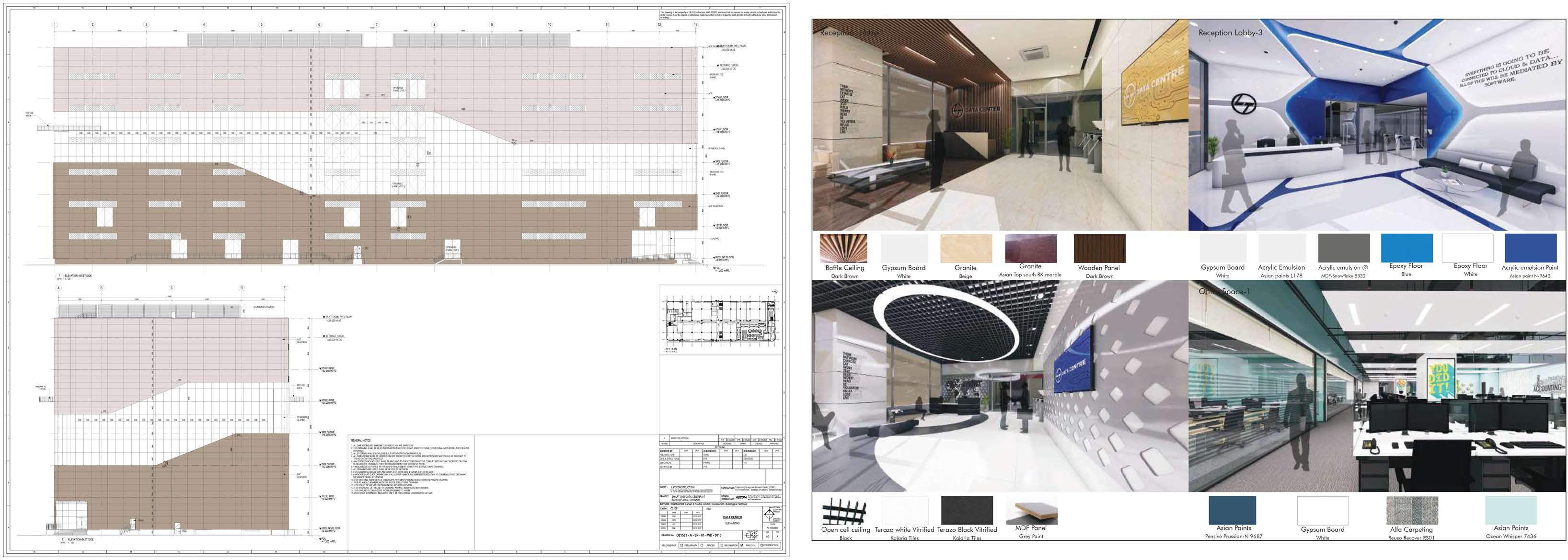Click the General Notes heading
The image size is (1568, 560).
360,440
